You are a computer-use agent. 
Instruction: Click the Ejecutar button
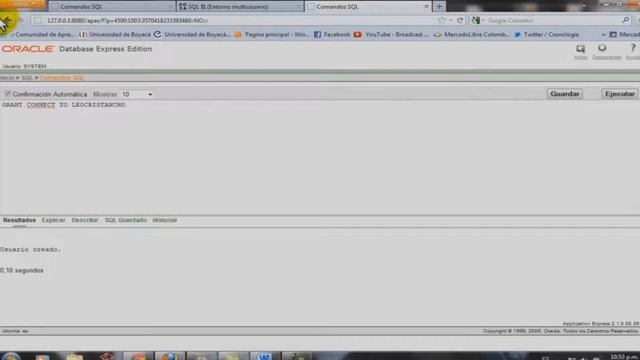pos(620,94)
